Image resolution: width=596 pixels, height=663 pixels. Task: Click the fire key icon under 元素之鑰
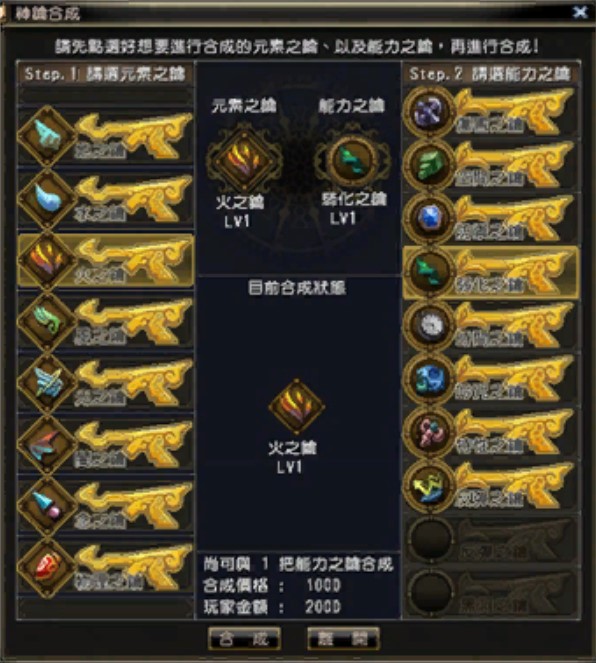(244, 161)
